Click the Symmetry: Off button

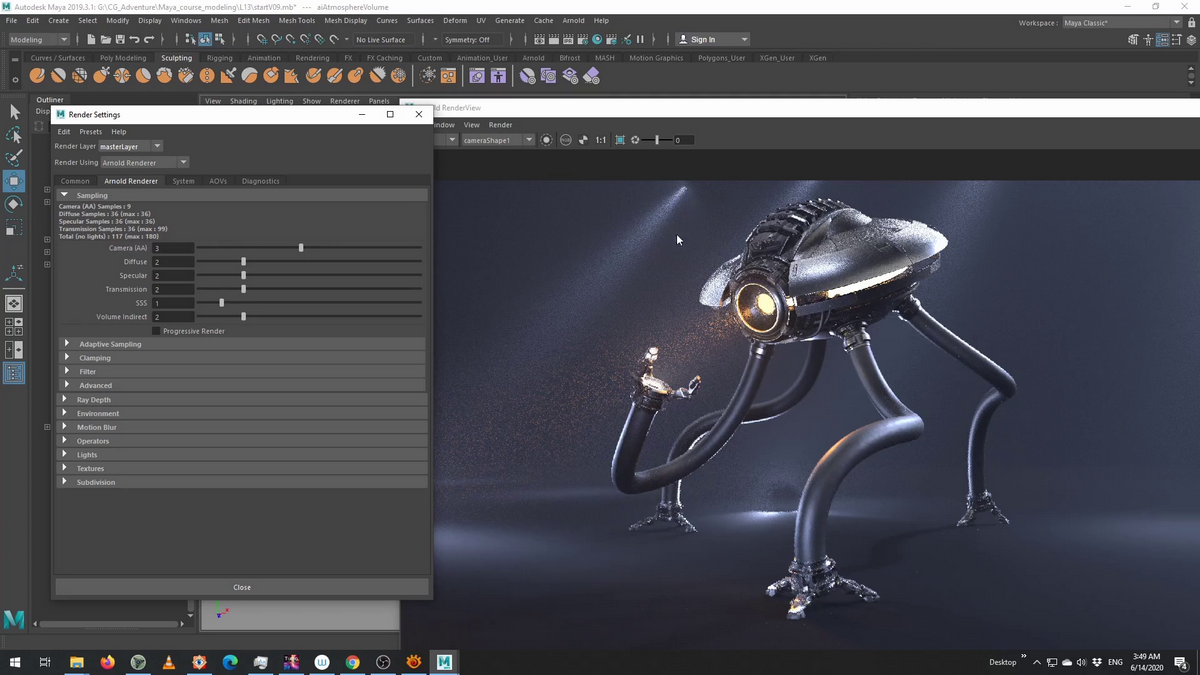tap(468, 40)
